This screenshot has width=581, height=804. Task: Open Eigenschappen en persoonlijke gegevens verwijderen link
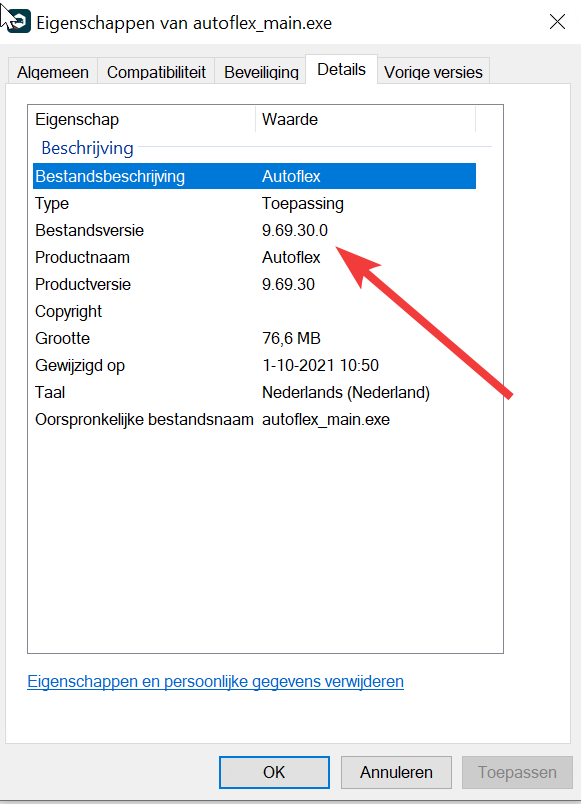(x=215, y=681)
